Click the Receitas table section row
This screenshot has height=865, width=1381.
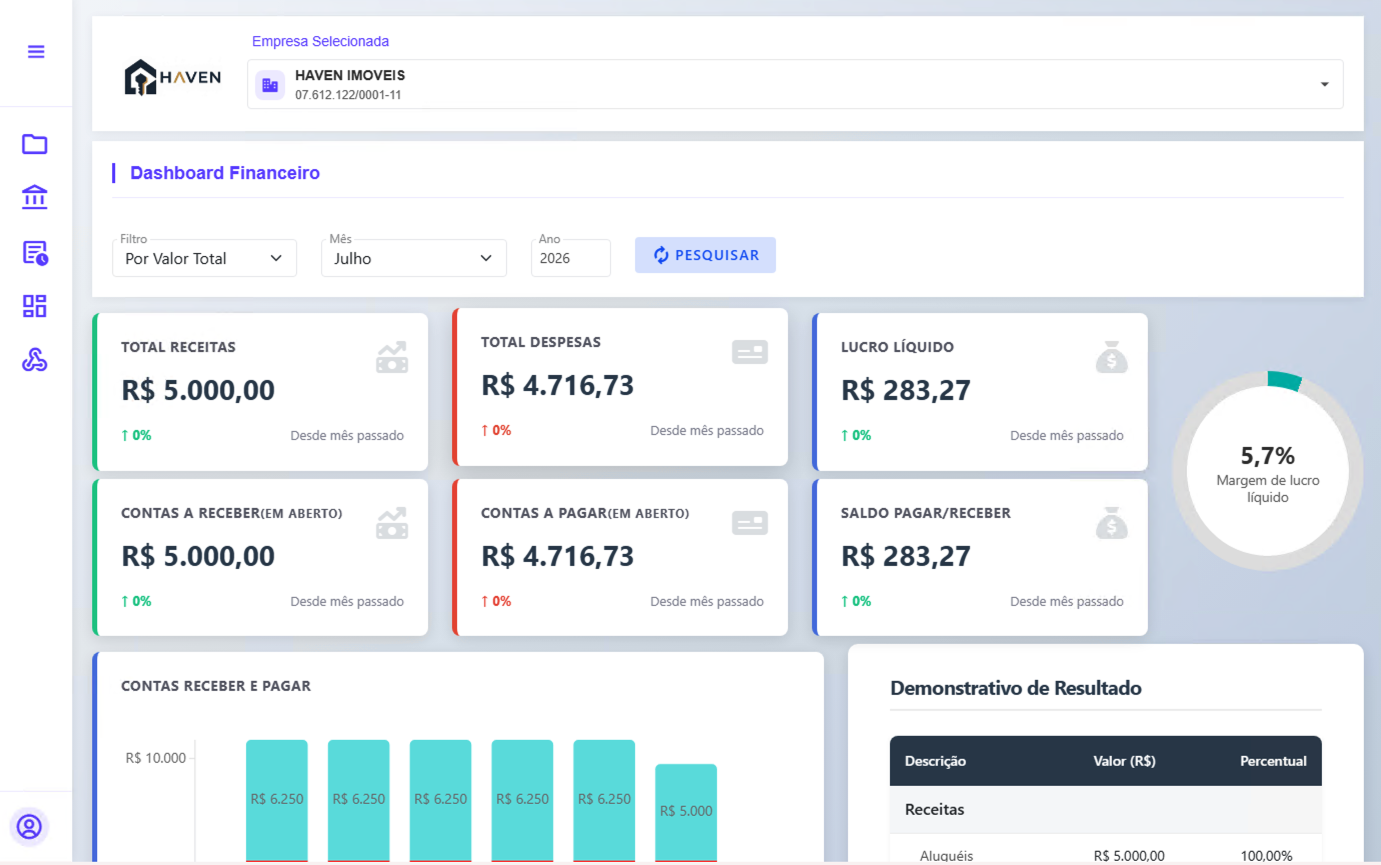[1106, 810]
